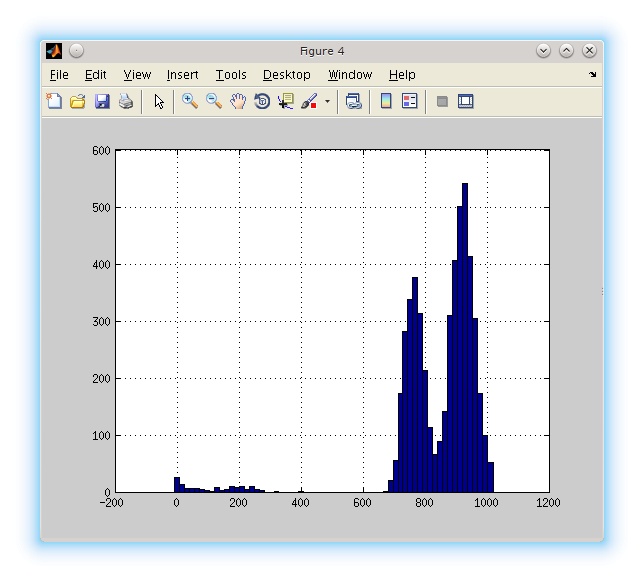644x582 pixels.
Task: Open the Tools menu
Action: pos(231,75)
